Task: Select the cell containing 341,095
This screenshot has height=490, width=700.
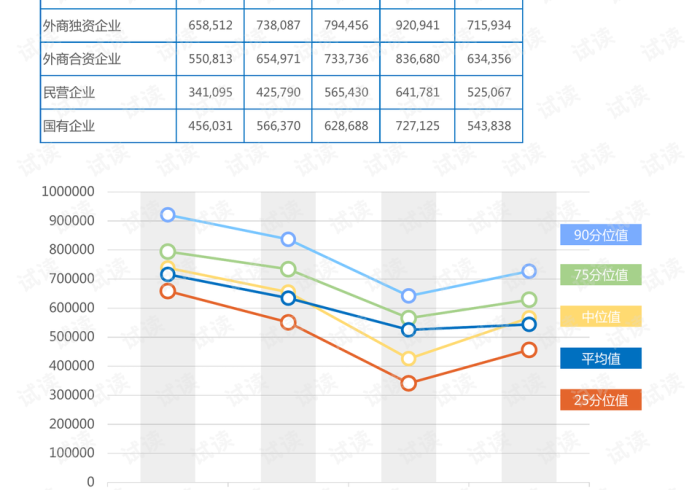Action: pyautogui.click(x=210, y=93)
